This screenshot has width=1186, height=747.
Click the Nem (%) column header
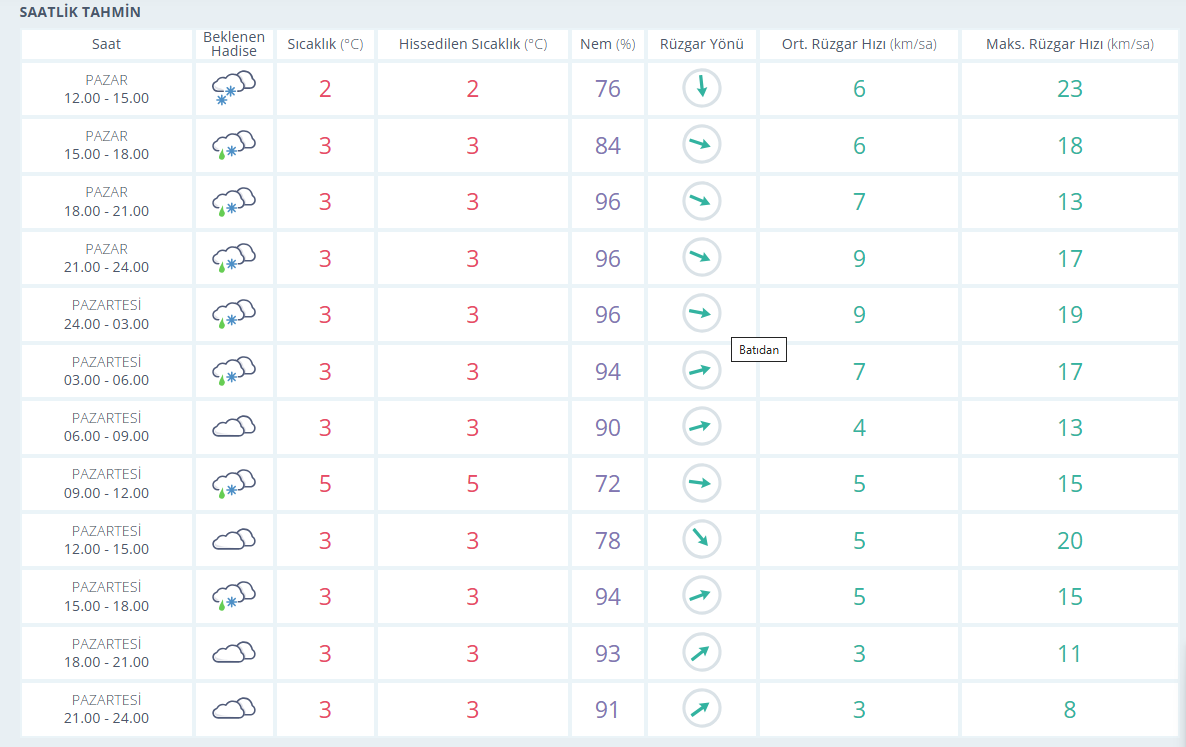607,44
